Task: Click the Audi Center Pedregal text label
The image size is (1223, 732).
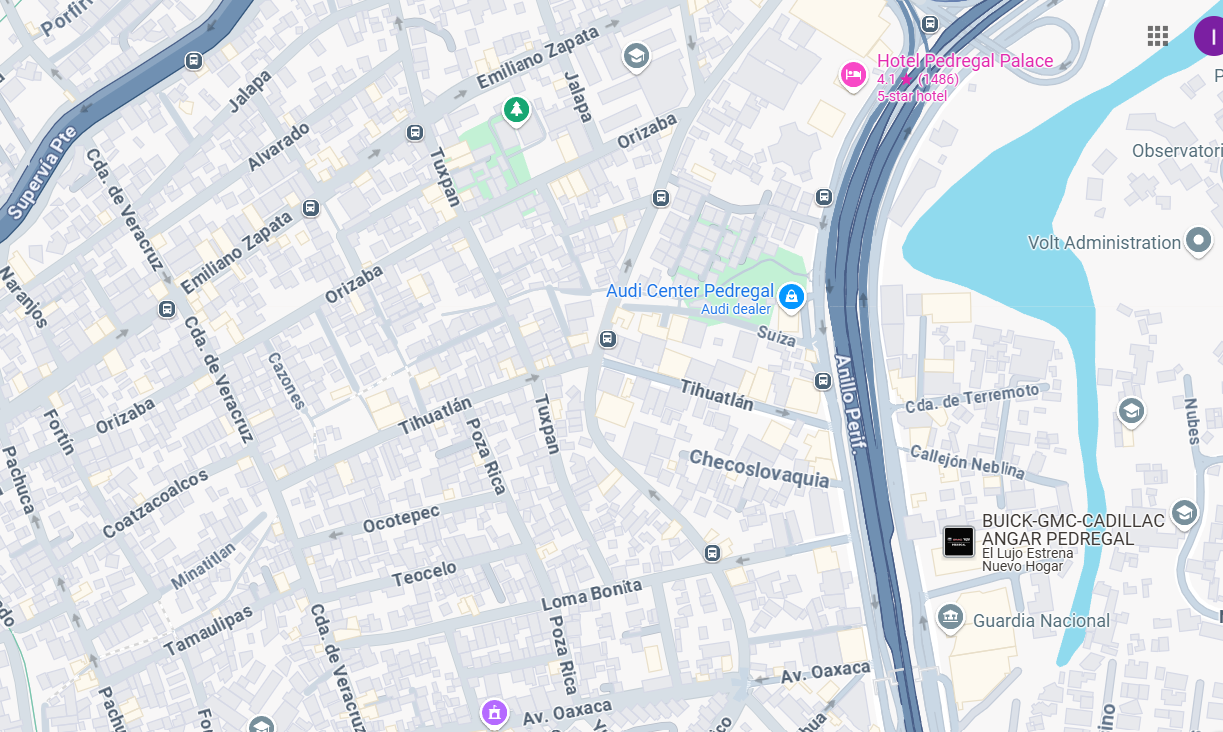Action: pos(690,291)
